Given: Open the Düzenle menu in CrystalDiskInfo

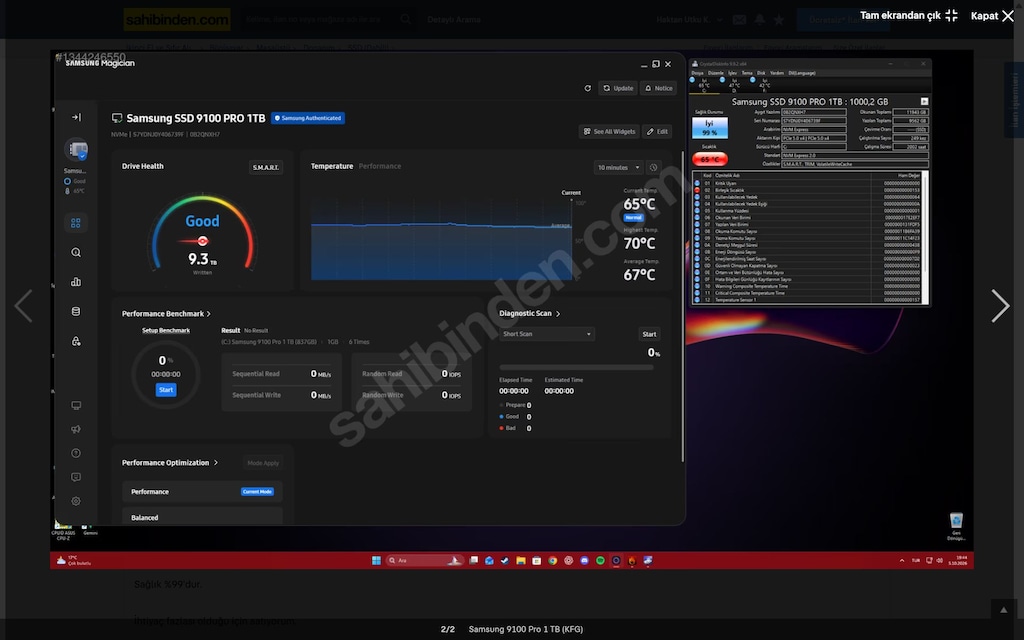Looking at the screenshot, I should [x=716, y=73].
